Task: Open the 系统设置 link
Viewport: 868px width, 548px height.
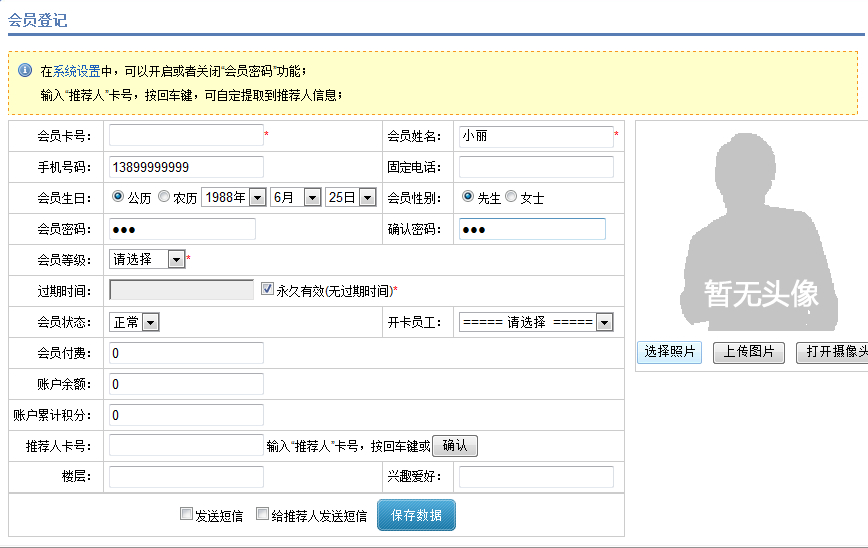Action: point(77,72)
